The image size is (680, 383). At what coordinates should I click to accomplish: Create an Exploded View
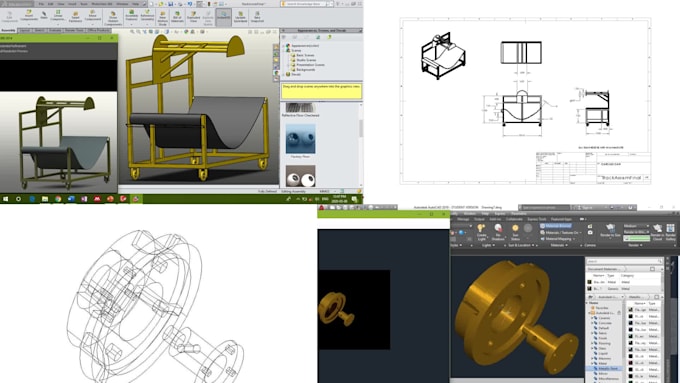(x=193, y=17)
